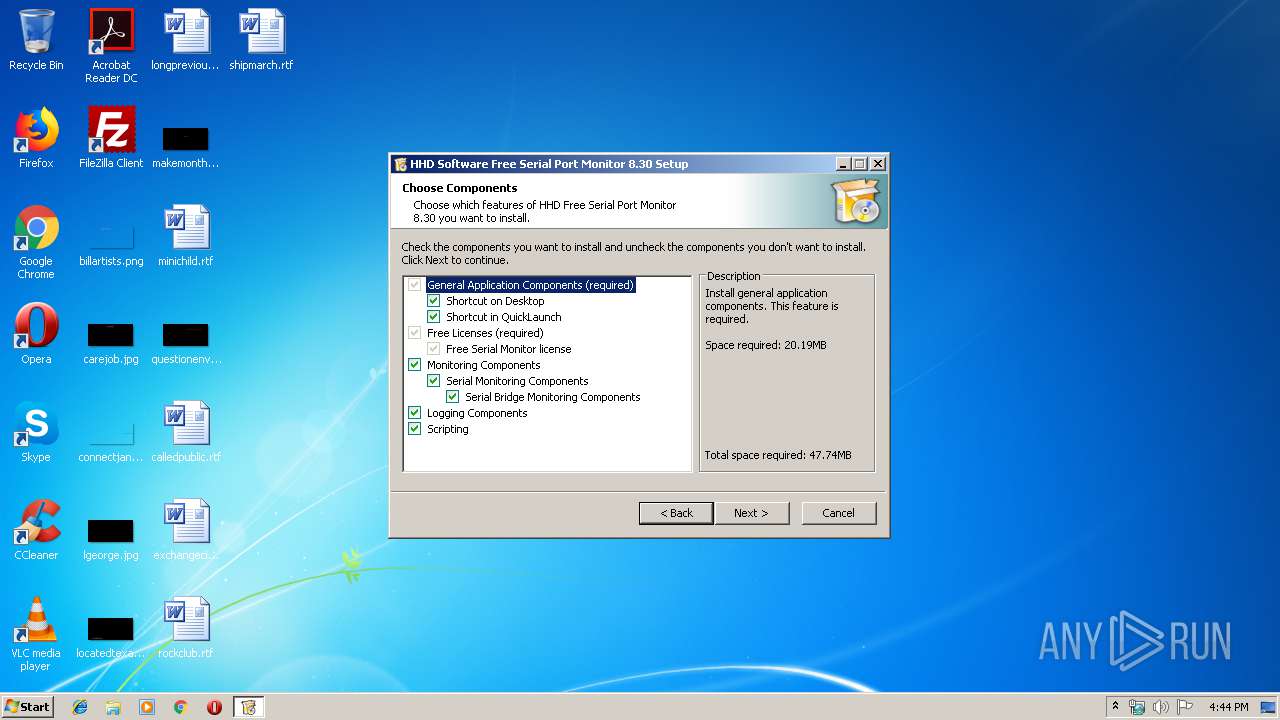The width and height of the screenshot is (1280, 720).
Task: Toggle Serial Monitoring Components checkbox
Action: (x=433, y=381)
